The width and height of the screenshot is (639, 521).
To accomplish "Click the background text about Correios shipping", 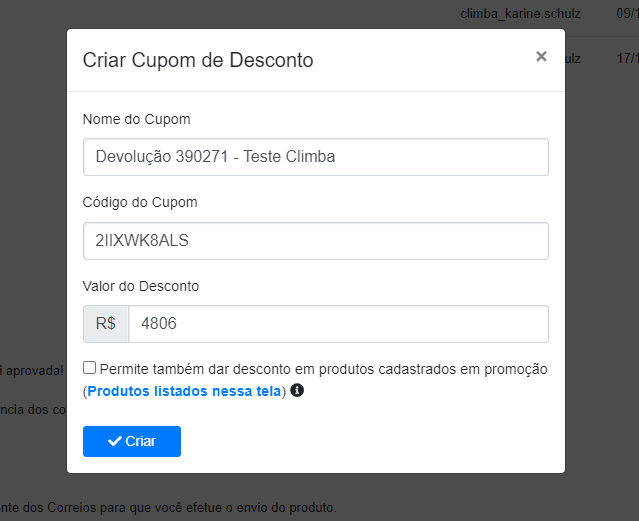I will coord(168,508).
